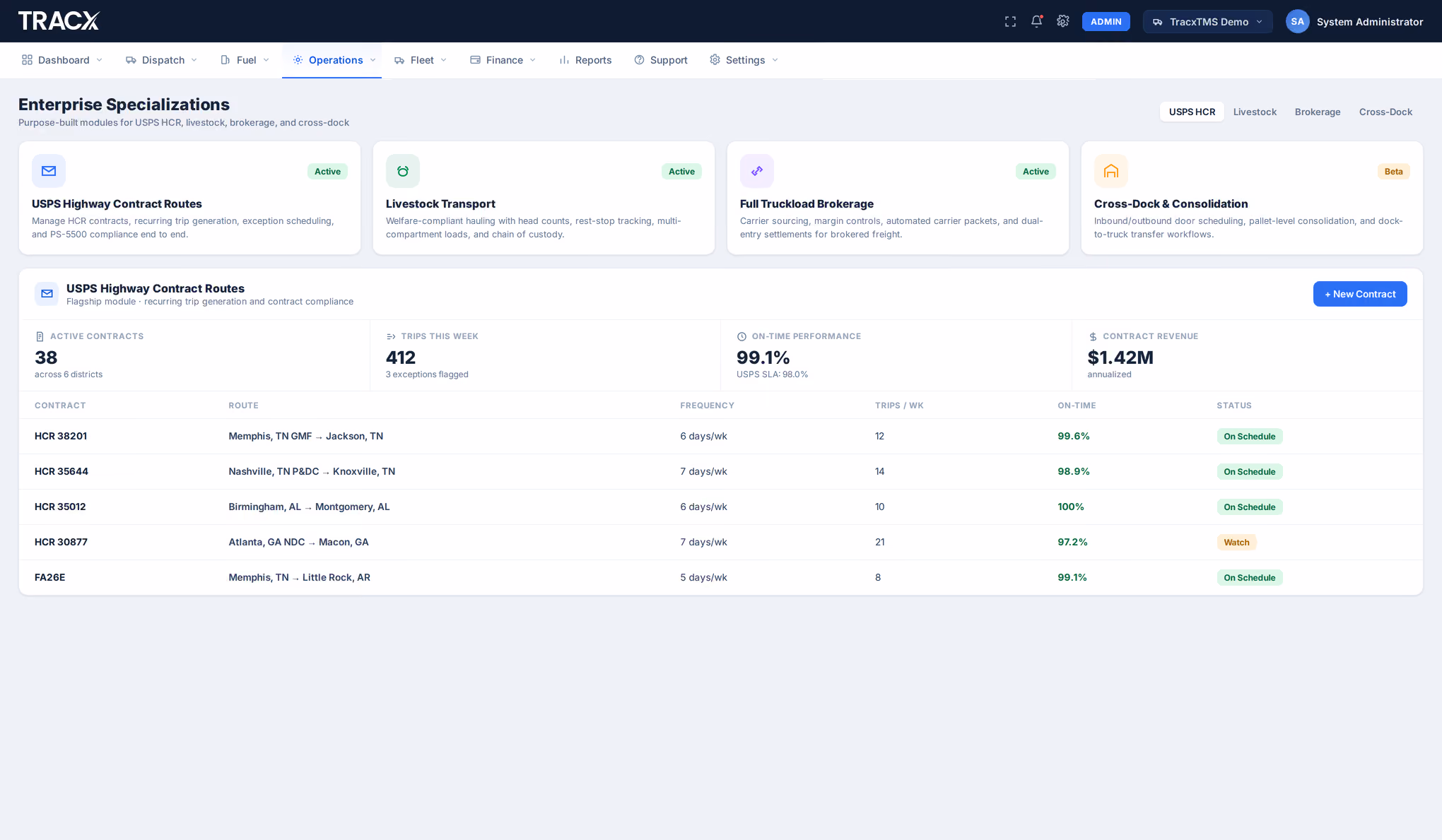This screenshot has height=840, width=1442.
Task: Expand the Operations menu chevron
Action: pyautogui.click(x=373, y=60)
